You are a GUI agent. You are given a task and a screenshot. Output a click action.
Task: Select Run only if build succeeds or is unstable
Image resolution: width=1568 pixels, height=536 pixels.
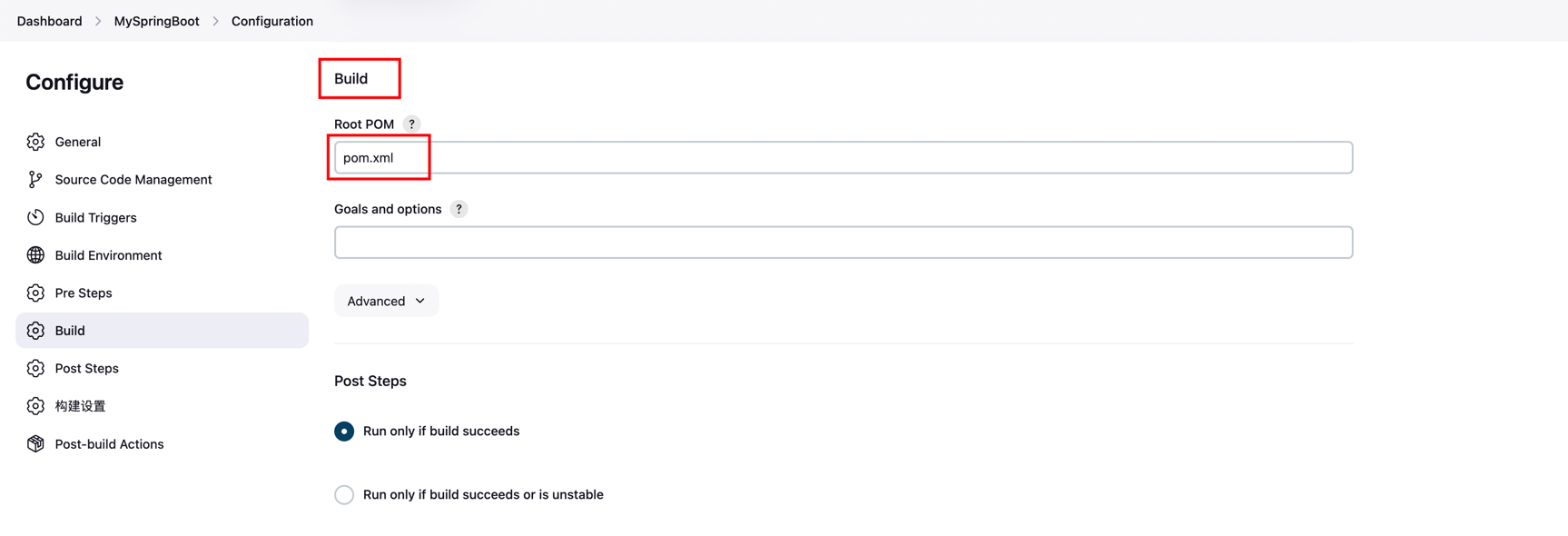click(x=344, y=495)
